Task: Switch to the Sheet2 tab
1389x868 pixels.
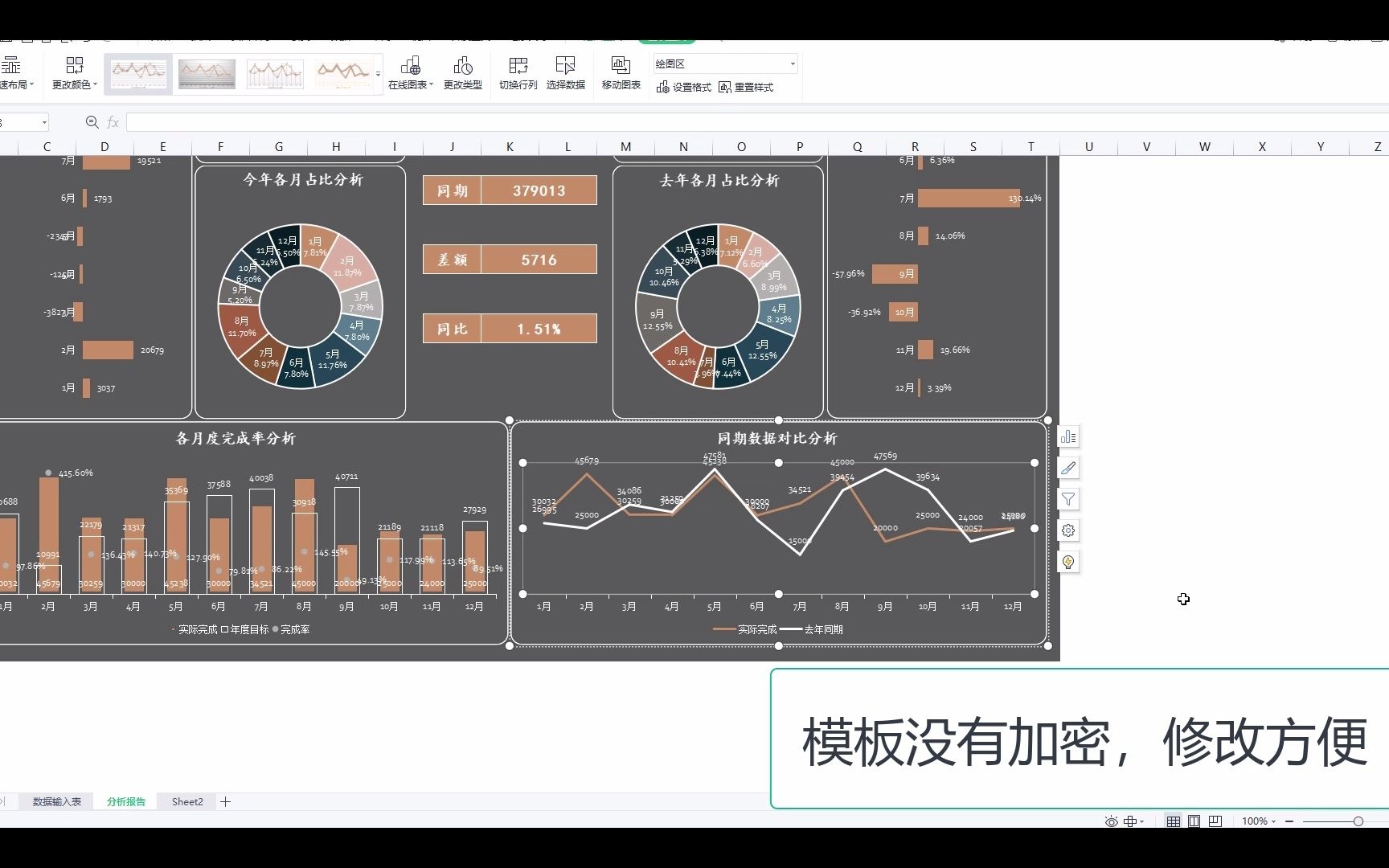Action: click(x=187, y=801)
